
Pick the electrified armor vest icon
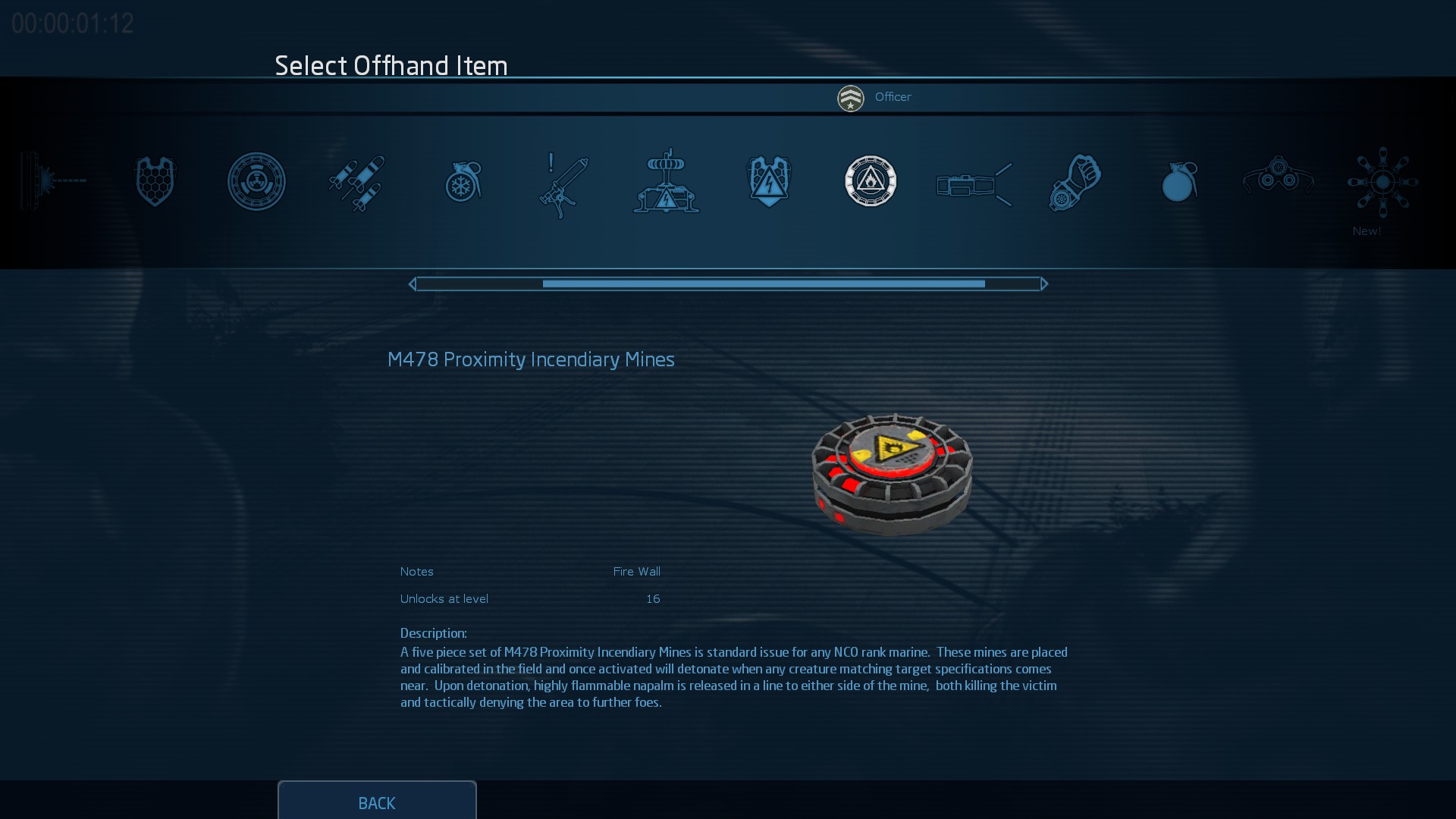point(769,181)
